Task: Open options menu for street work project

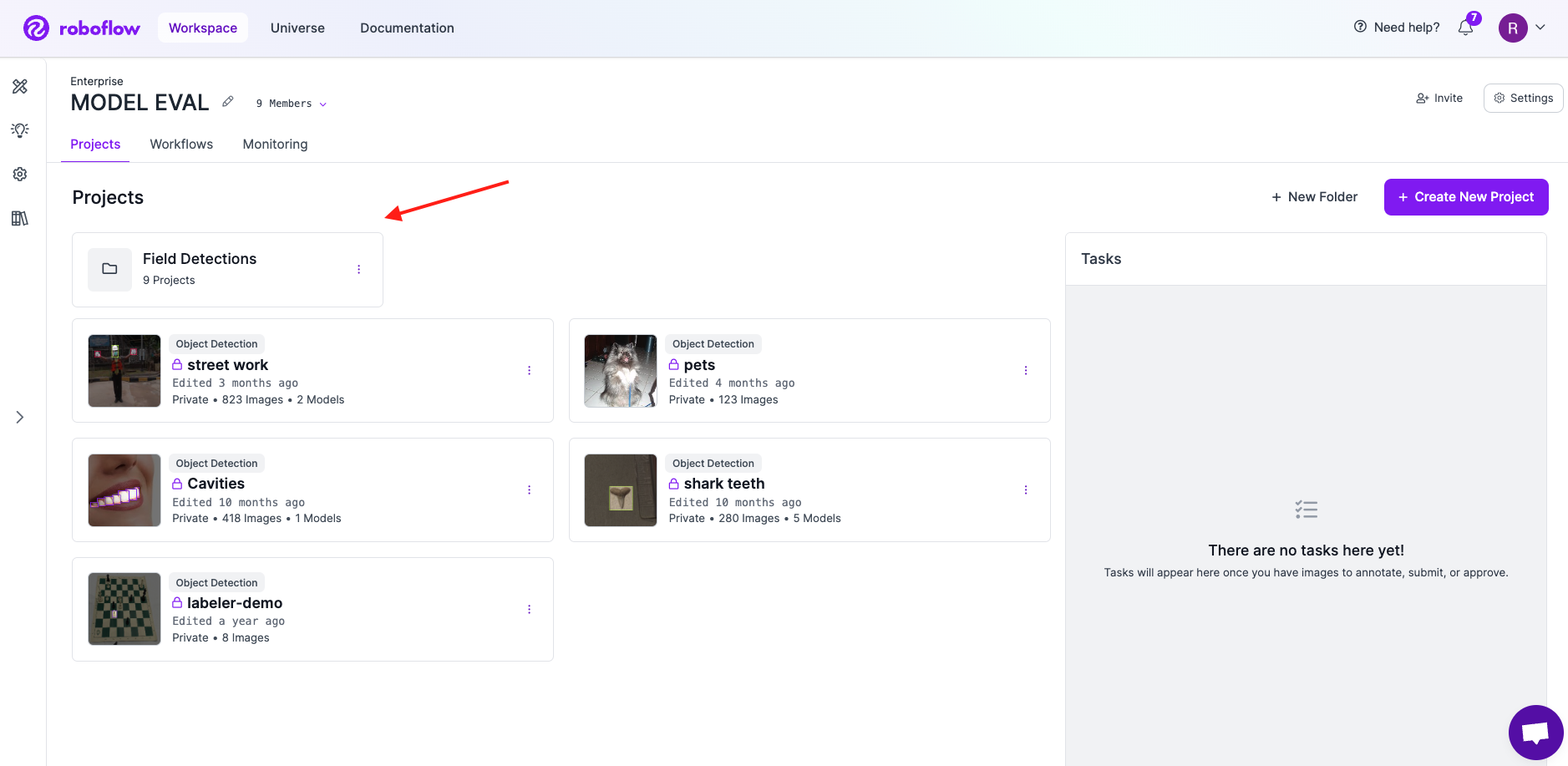Action: click(x=529, y=370)
